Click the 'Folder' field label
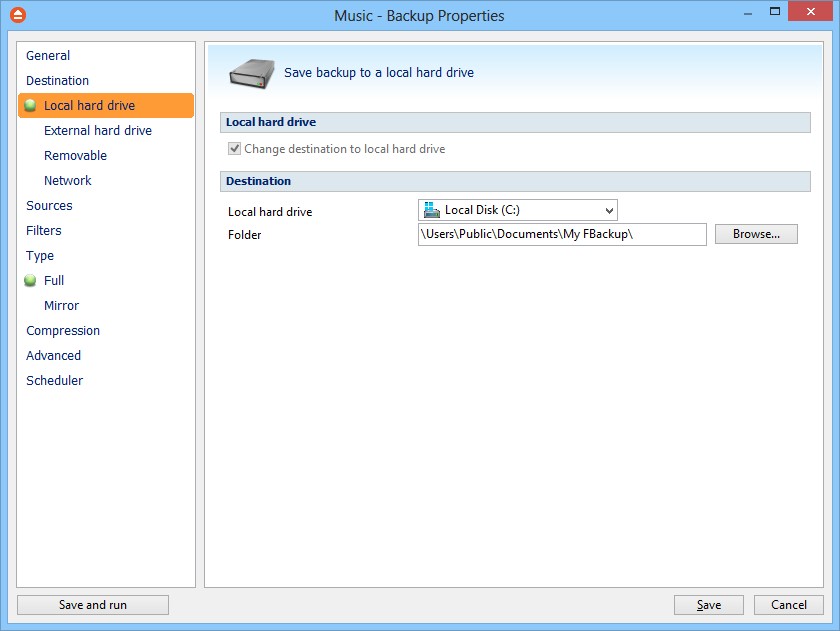840x631 pixels. pos(244,235)
